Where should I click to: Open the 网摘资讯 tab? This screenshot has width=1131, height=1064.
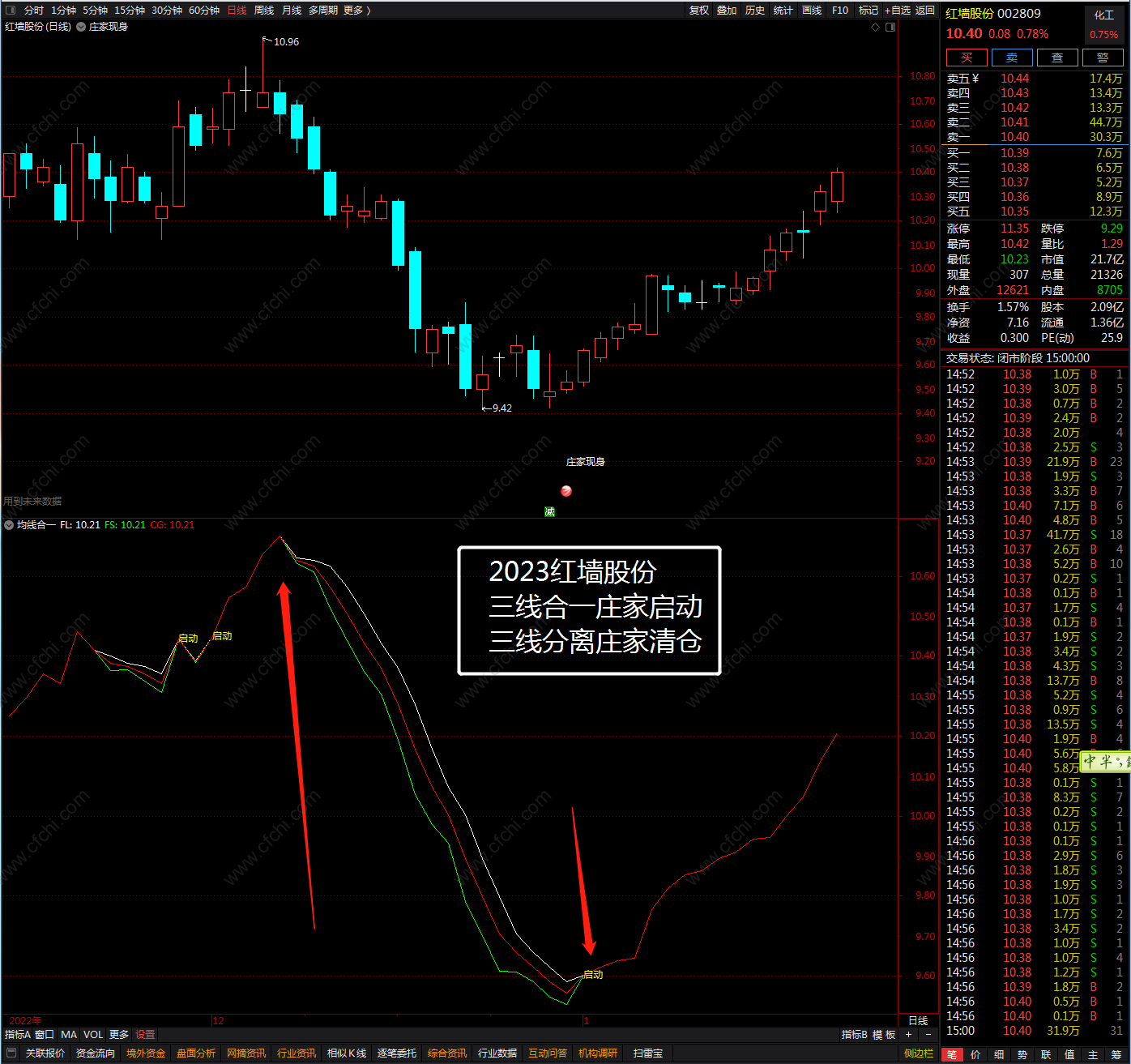[x=246, y=1053]
